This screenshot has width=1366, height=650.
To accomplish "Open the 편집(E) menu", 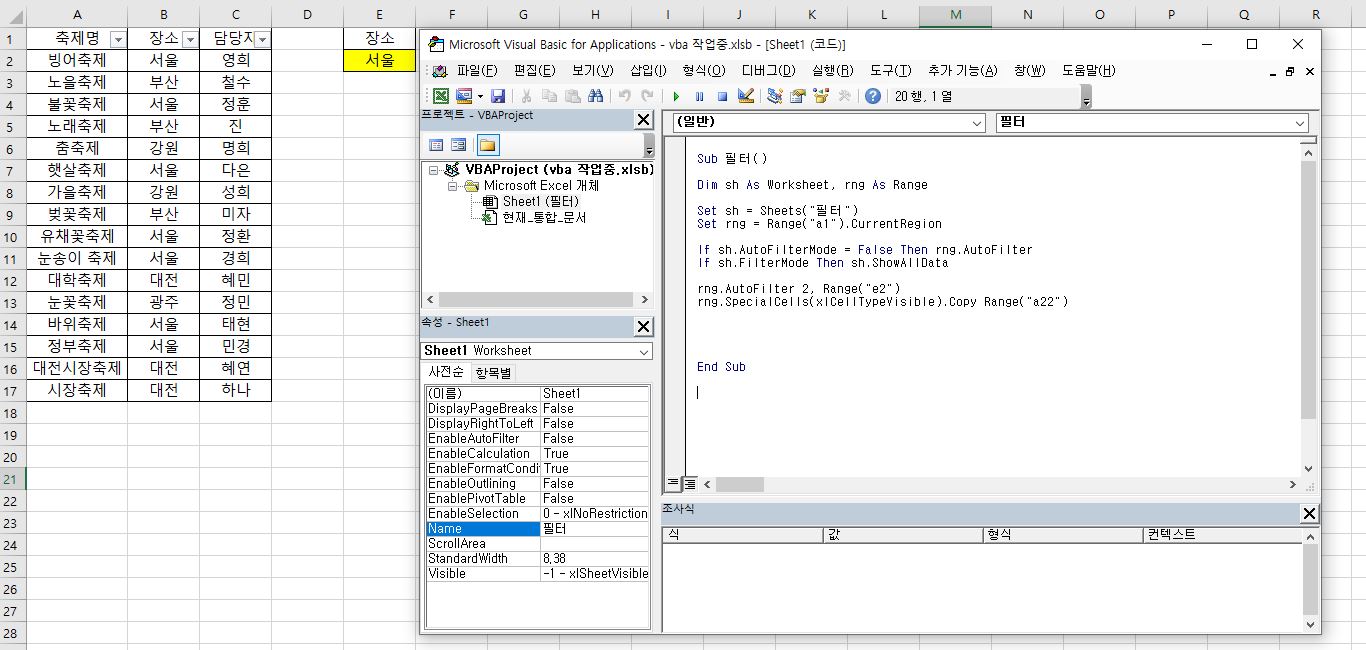I will 534,71.
